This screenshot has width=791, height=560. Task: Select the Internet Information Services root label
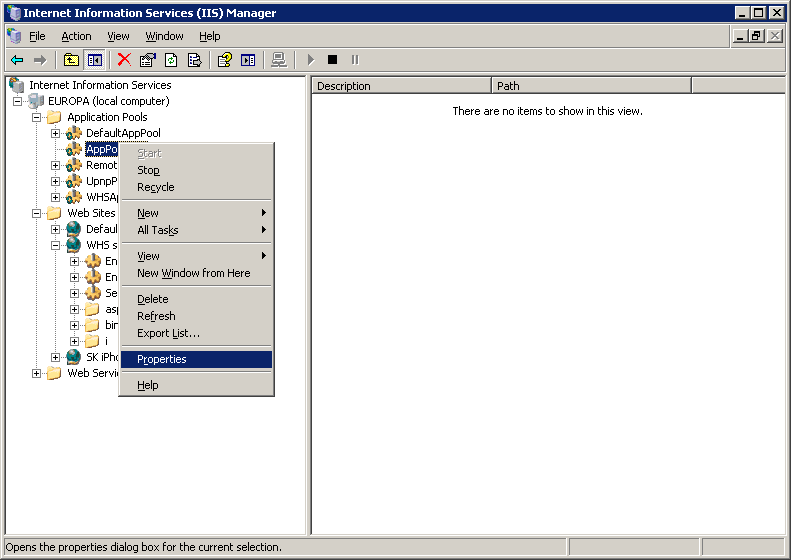pyautogui.click(x=100, y=85)
